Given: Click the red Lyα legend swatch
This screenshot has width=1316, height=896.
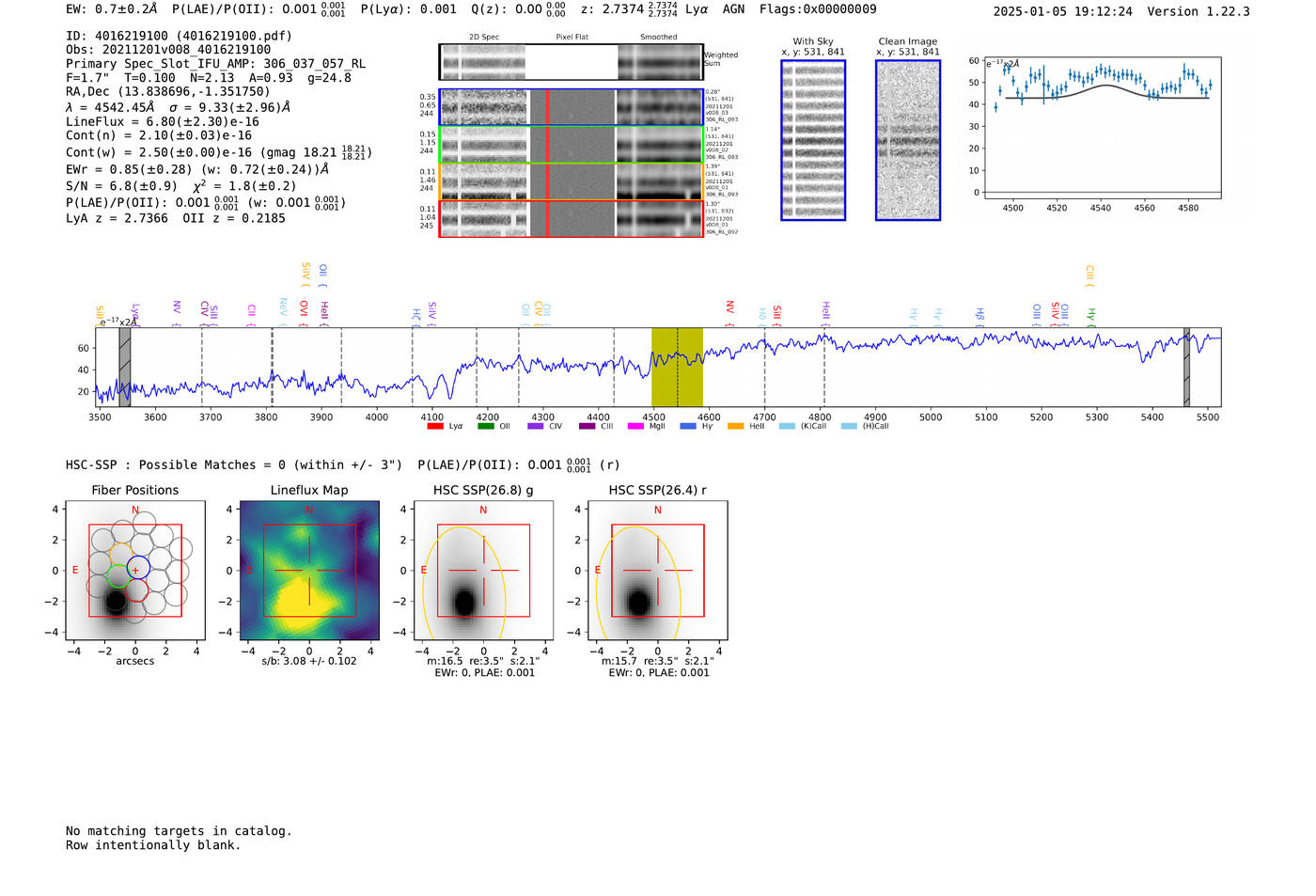Looking at the screenshot, I should tap(435, 426).
